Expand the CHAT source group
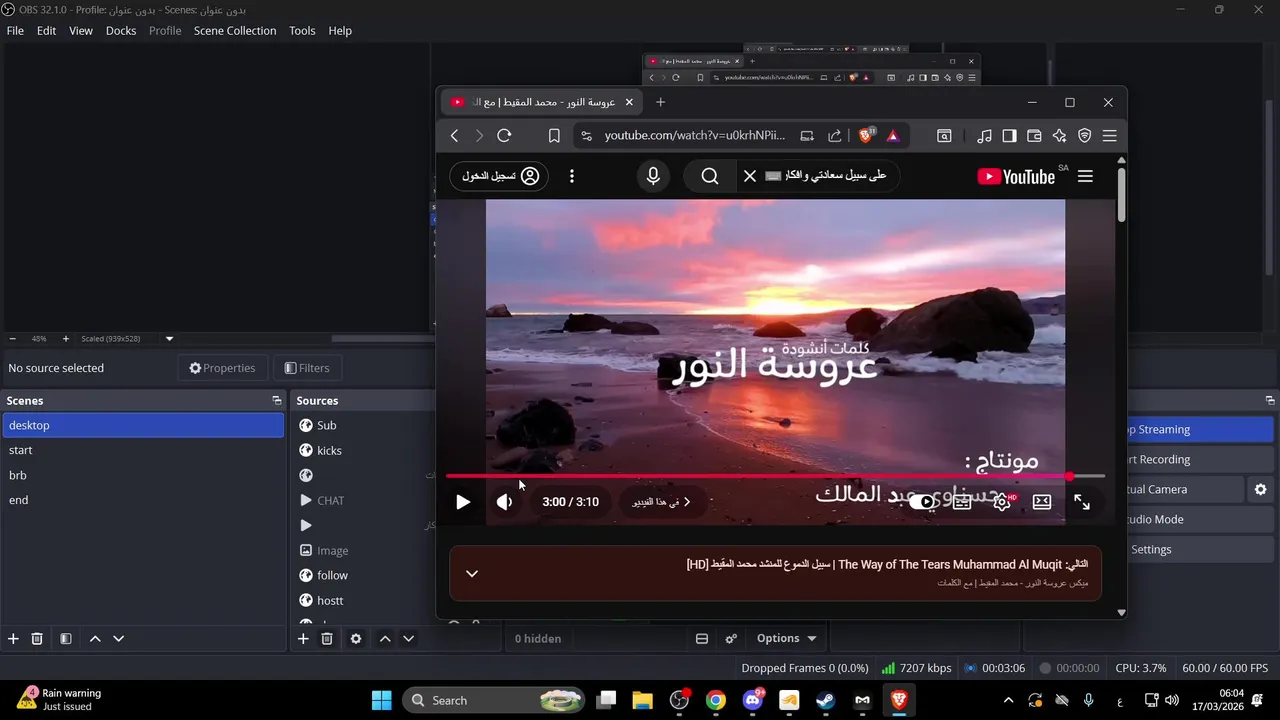This screenshot has height=720, width=1280. [306, 500]
